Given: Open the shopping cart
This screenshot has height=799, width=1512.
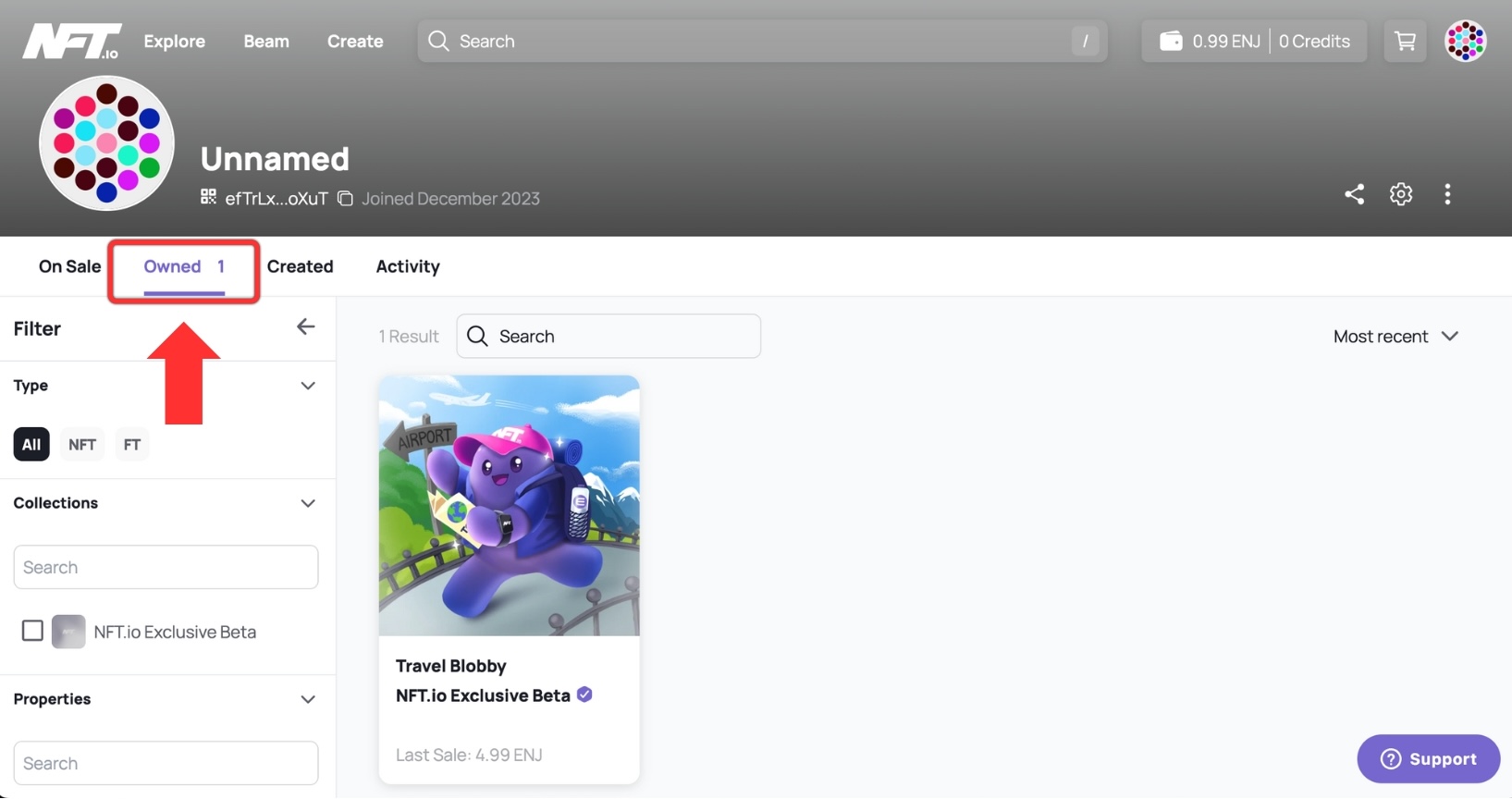Looking at the screenshot, I should (x=1405, y=41).
